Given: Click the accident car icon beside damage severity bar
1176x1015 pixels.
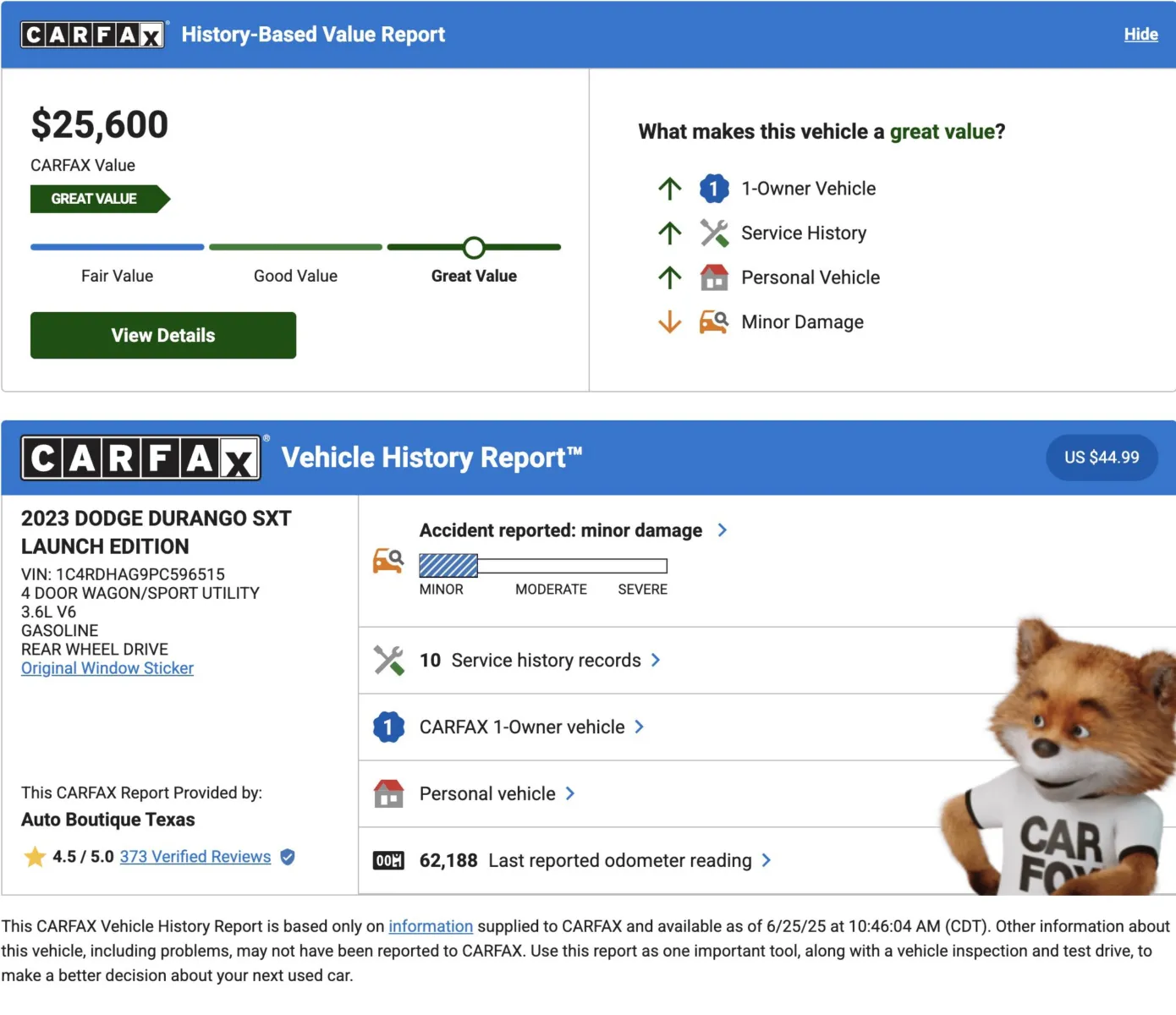Looking at the screenshot, I should coord(388,561).
